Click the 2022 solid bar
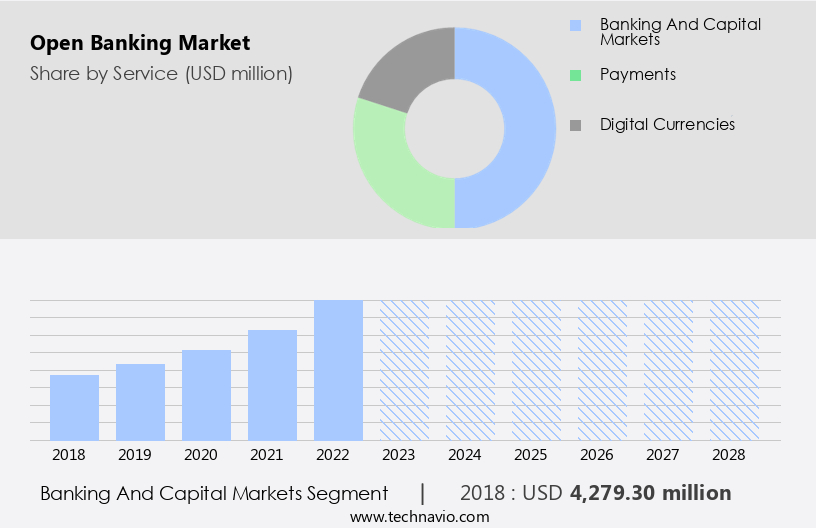Viewport: 816px width, 528px height. pos(338,370)
